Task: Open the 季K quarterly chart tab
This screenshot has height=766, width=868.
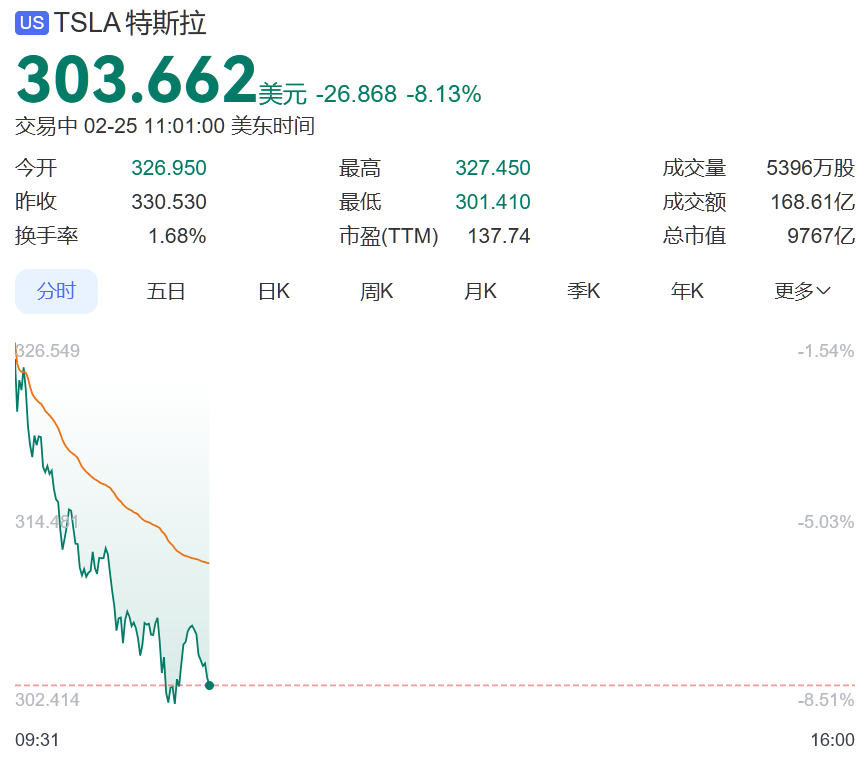Action: point(583,291)
